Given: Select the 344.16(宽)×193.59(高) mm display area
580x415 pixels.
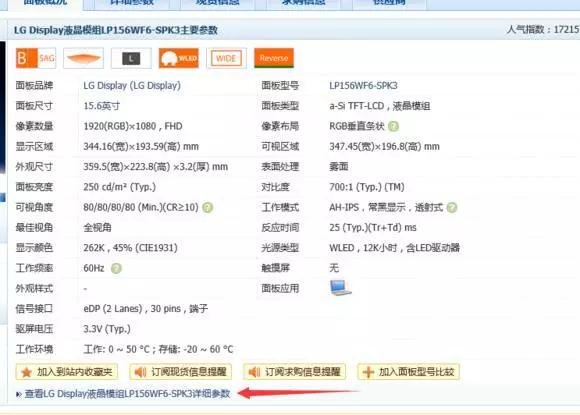Looking at the screenshot, I should click(x=141, y=147).
